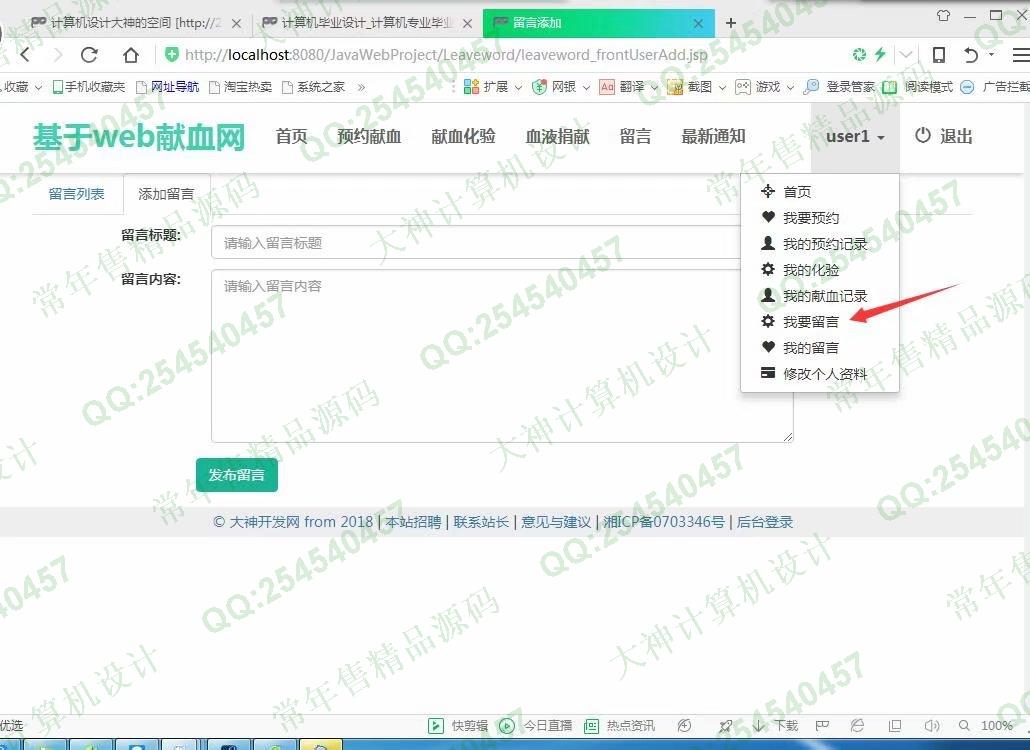Click the browser back arrow

(x=25, y=55)
